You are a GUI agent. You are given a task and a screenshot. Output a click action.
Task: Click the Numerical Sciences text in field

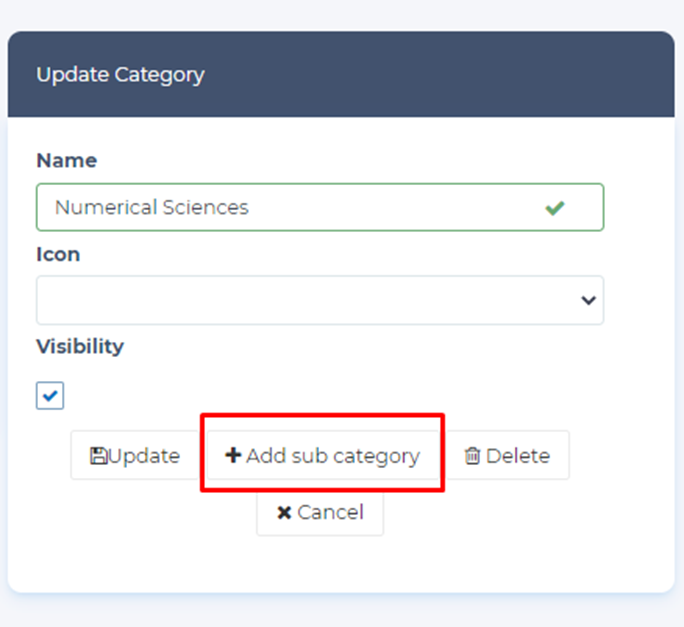(x=151, y=207)
